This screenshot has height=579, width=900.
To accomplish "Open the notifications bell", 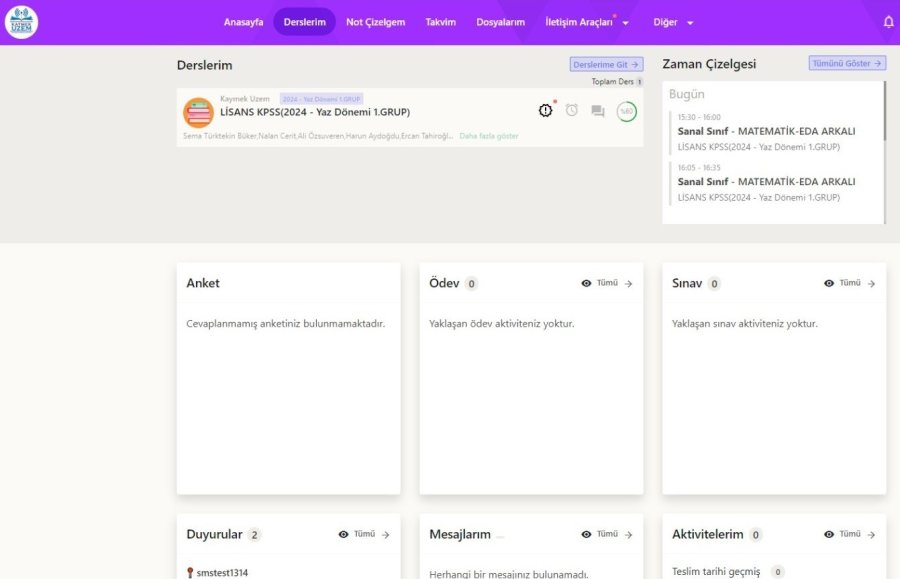I will tap(888, 22).
